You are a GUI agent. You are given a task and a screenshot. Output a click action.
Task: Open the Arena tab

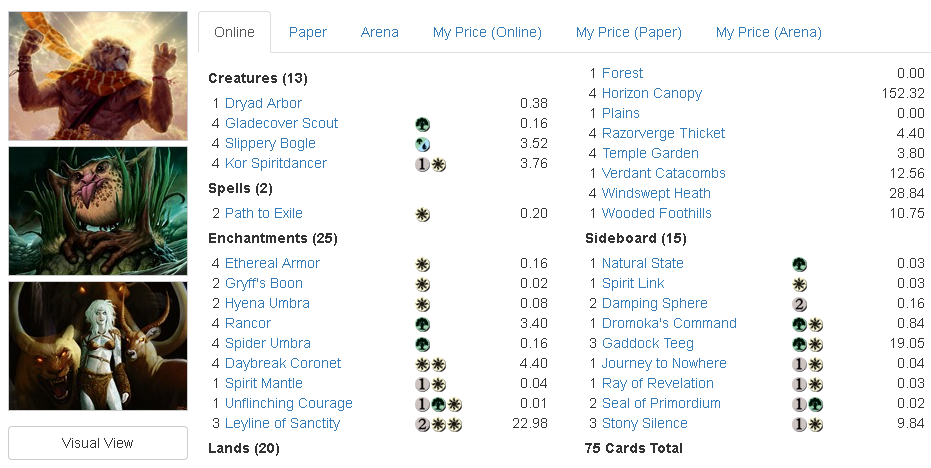pos(380,32)
